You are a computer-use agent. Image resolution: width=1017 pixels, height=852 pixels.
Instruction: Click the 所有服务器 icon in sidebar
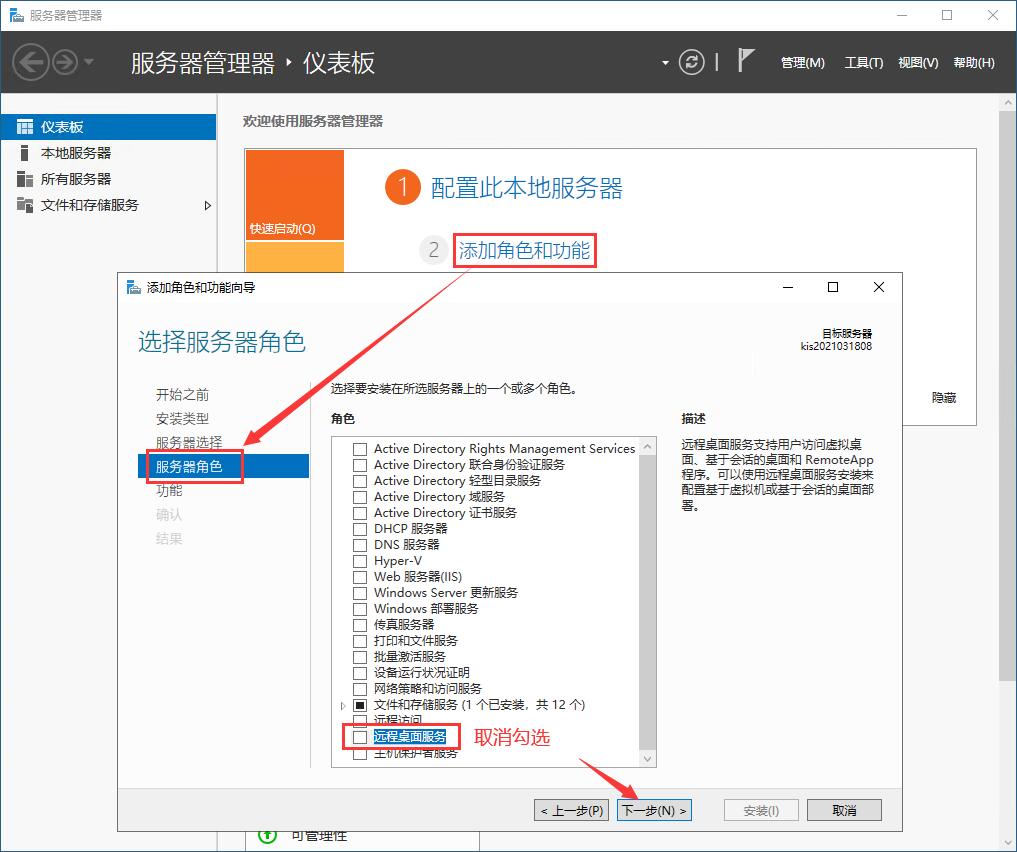(25, 179)
